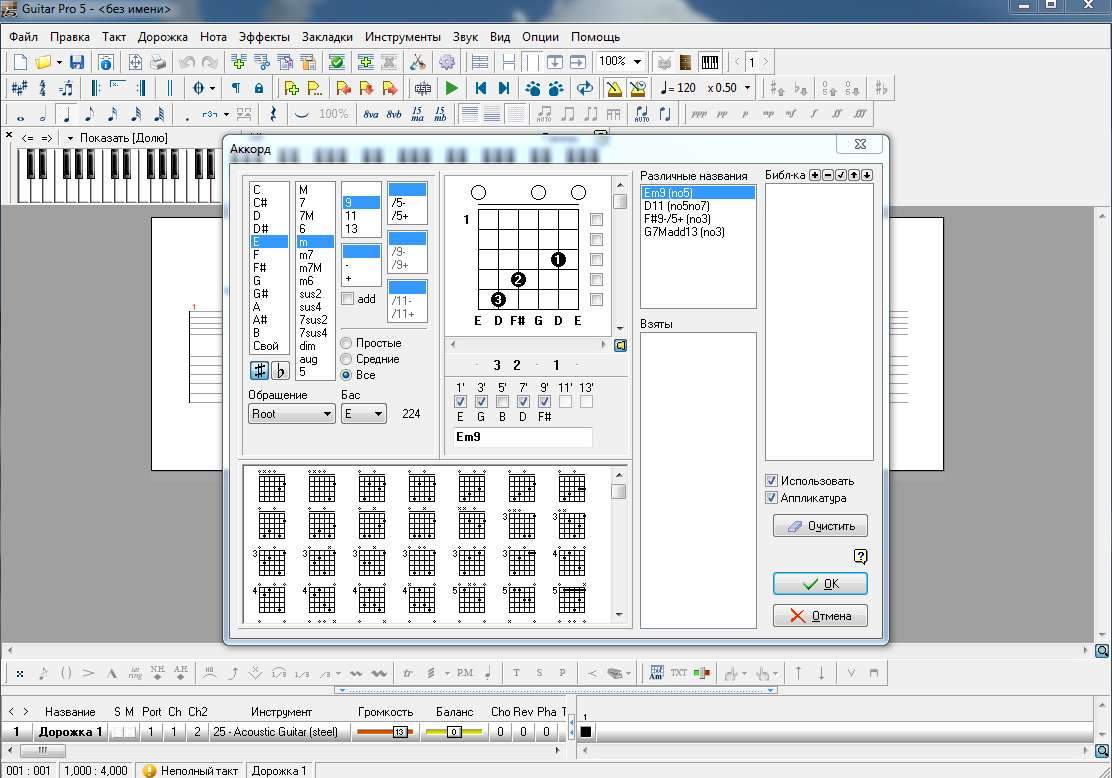
Task: Click the loop playback icon
Action: [585, 88]
